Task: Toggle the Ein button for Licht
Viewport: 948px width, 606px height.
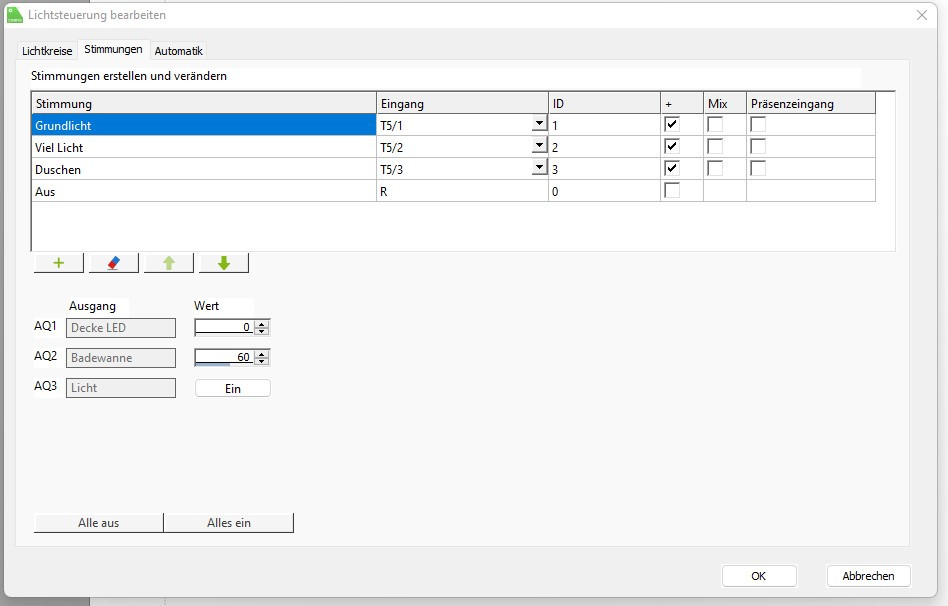Action: point(232,388)
